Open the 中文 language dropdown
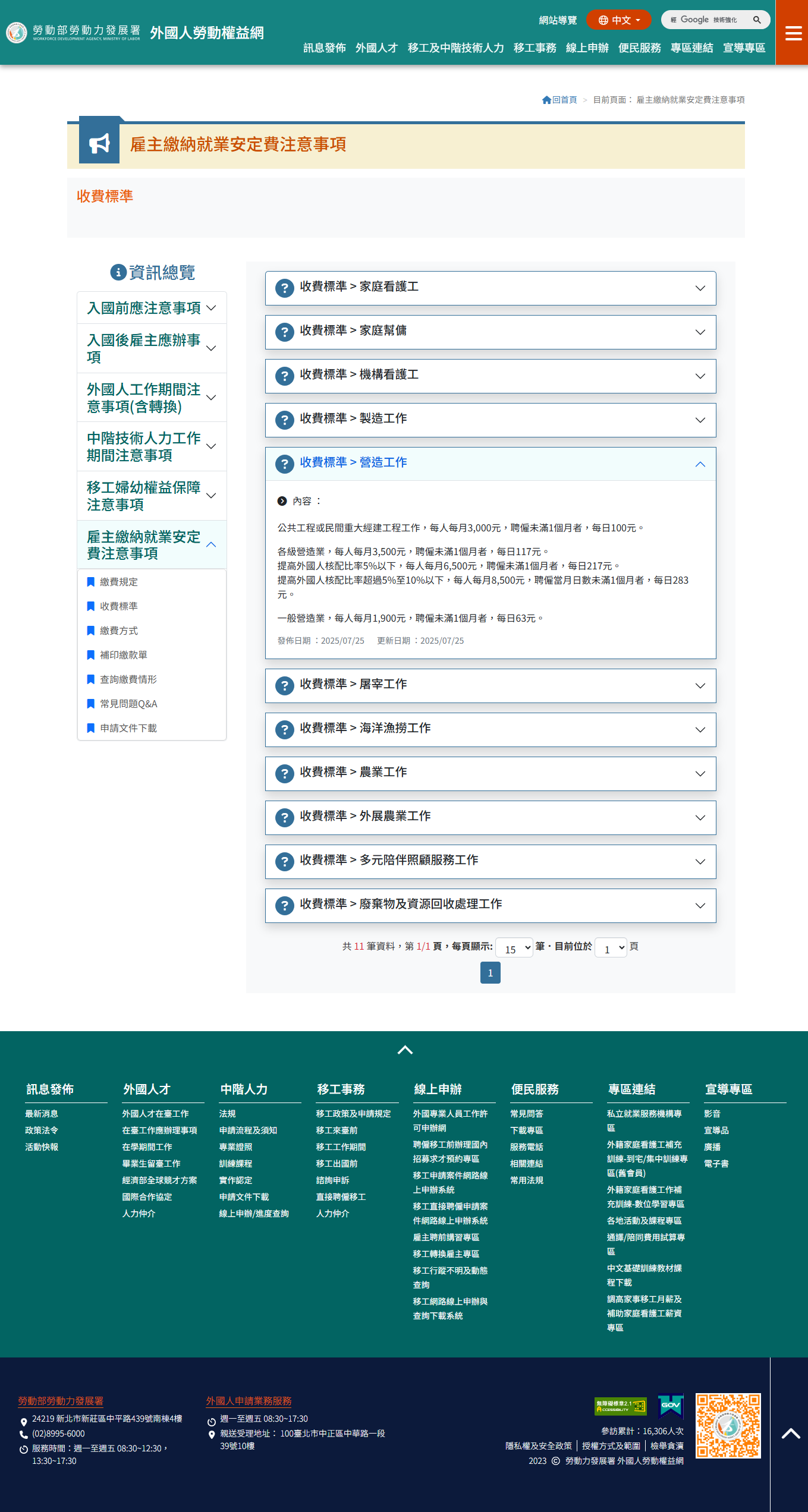Viewport: 808px width, 1512px height. pyautogui.click(x=619, y=20)
